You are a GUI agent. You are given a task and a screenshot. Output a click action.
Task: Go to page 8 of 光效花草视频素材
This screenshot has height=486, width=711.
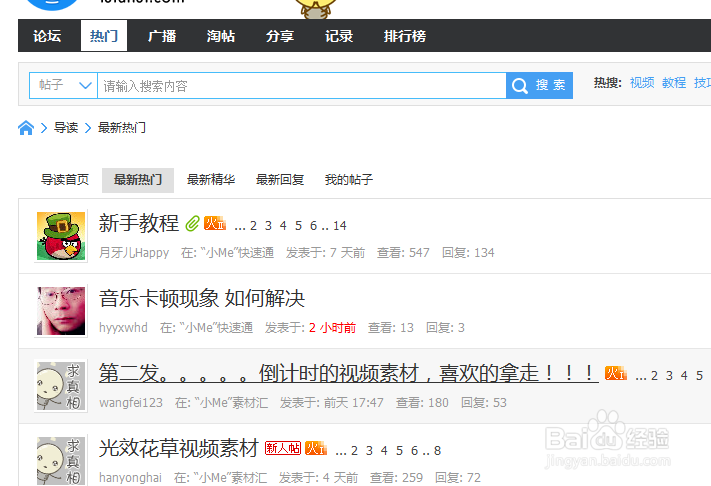tap(437, 451)
